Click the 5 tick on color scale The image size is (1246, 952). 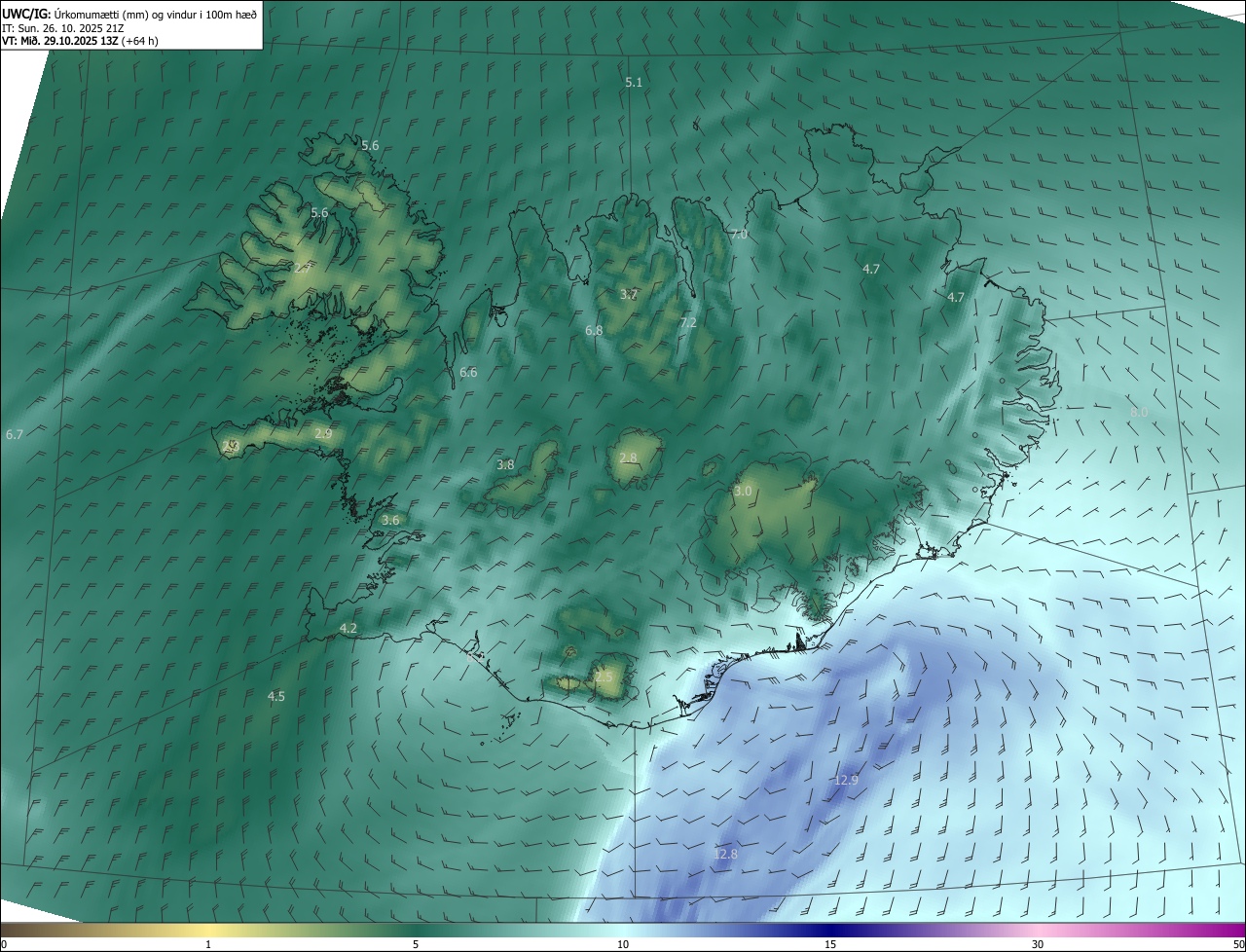416,945
